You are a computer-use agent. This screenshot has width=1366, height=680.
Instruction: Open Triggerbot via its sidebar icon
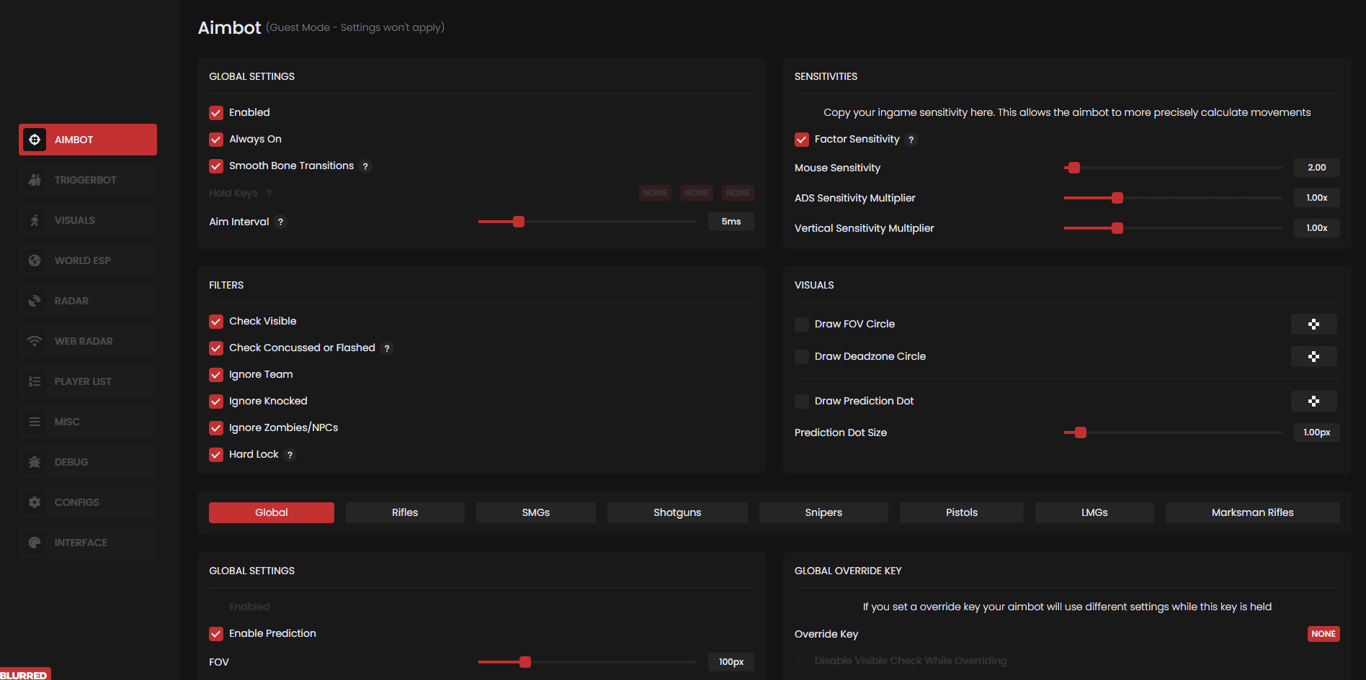tap(35, 180)
